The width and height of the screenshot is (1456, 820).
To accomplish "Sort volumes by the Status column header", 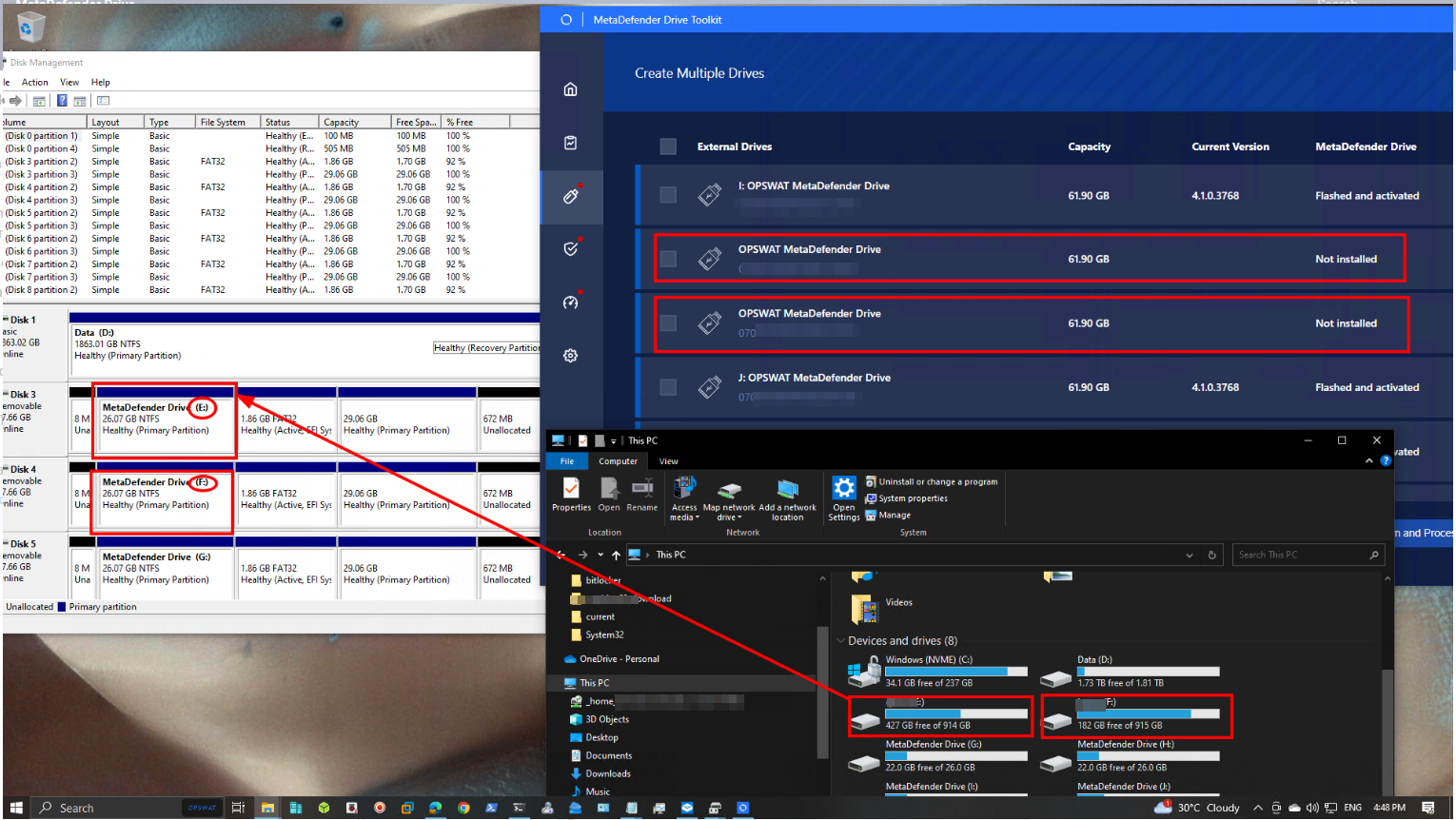I will tap(289, 122).
